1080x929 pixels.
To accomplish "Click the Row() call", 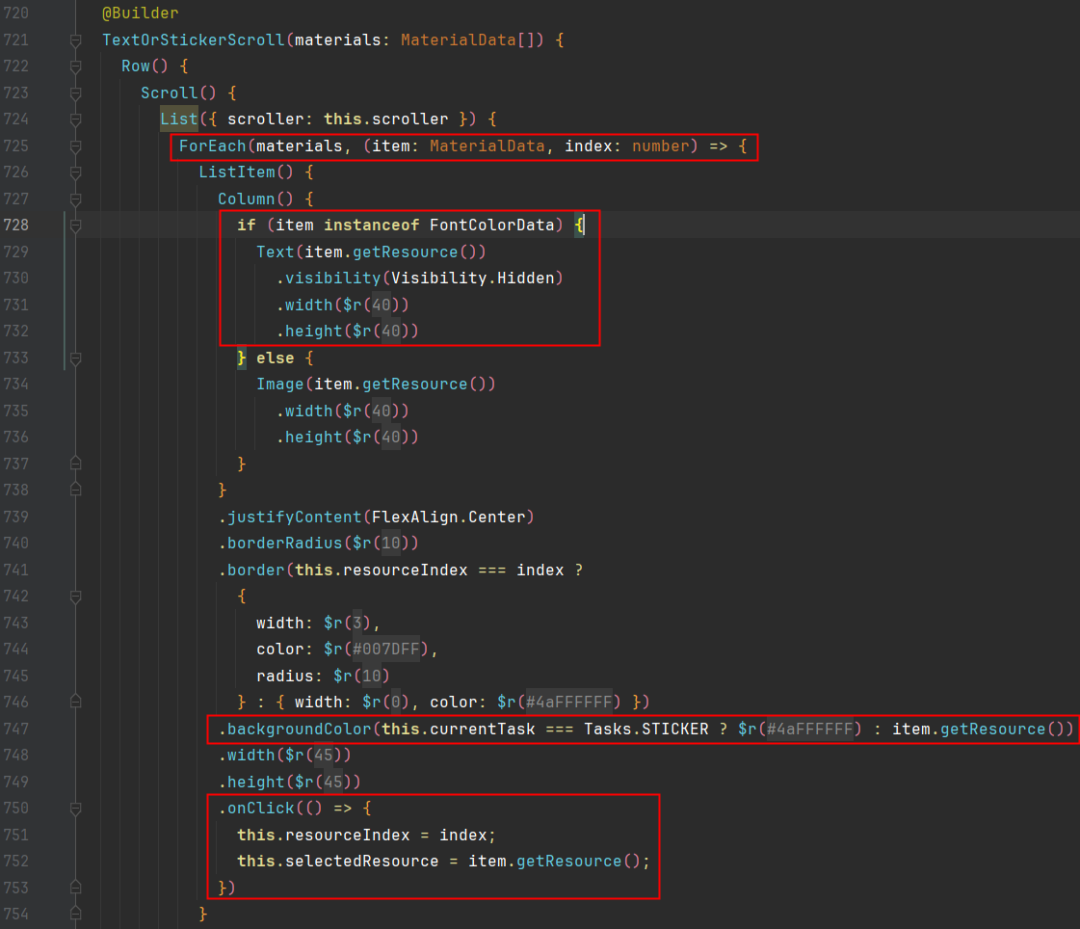I will click(x=145, y=66).
